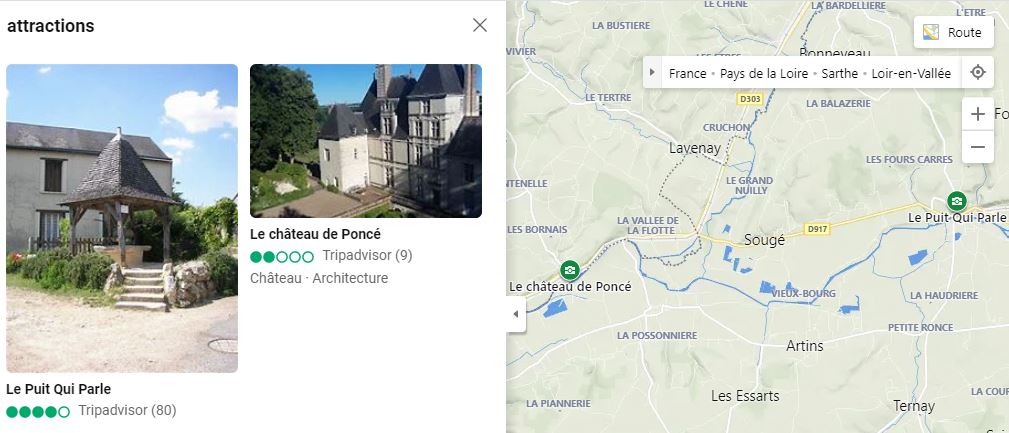This screenshot has width=1009, height=433.
Task: Open Le château de Poncé photo
Action: tap(366, 141)
